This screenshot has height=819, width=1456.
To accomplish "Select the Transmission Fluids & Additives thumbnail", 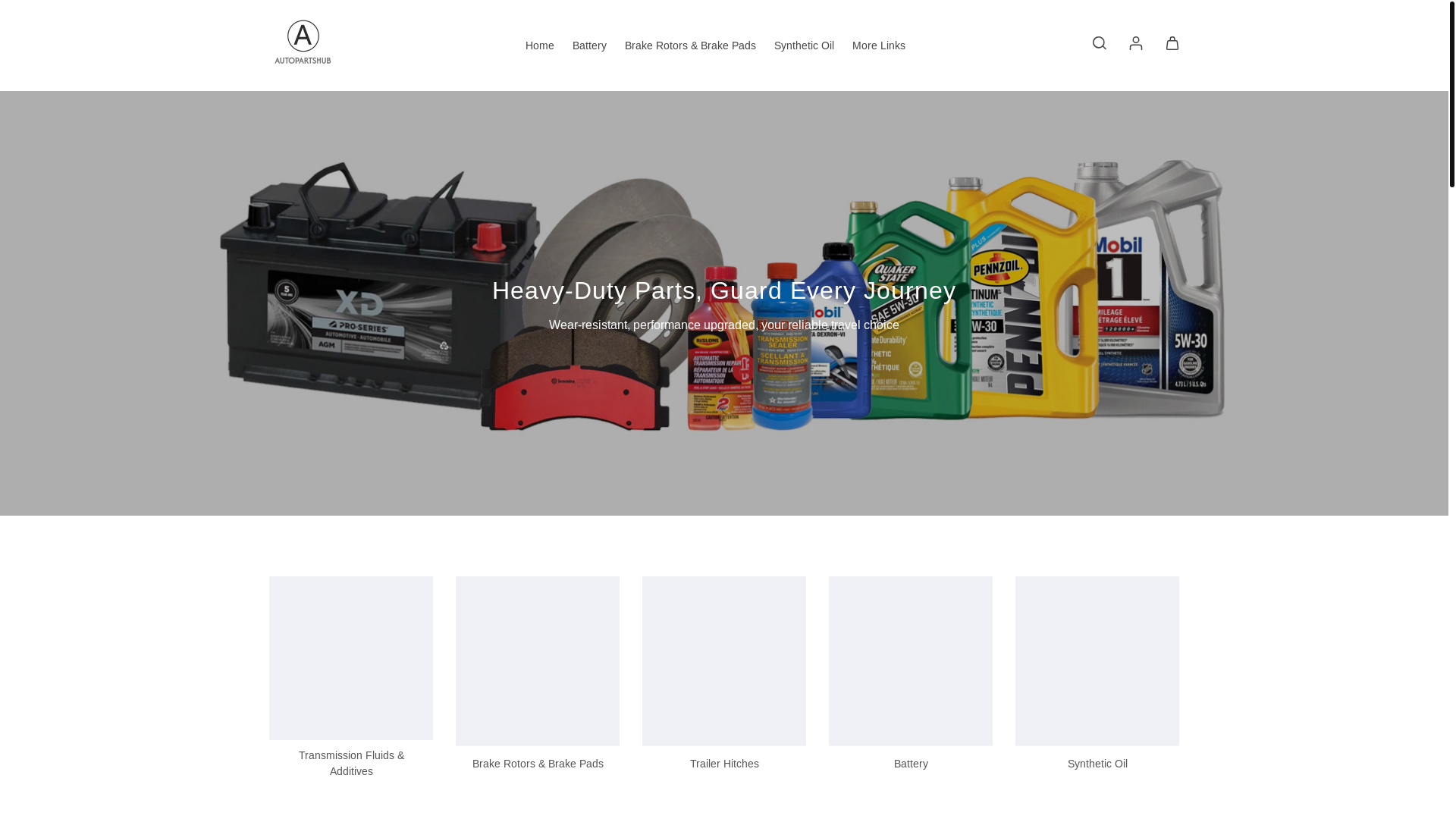I will pyautogui.click(x=351, y=658).
